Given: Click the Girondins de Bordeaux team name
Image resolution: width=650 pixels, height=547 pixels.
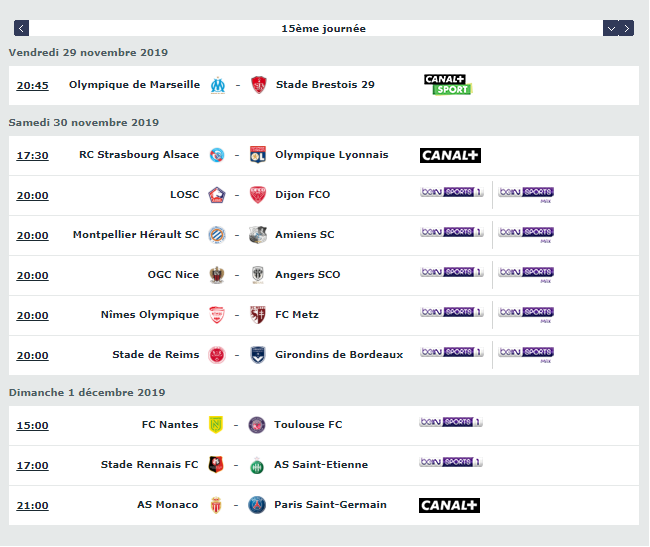Looking at the screenshot, I should (x=339, y=355).
